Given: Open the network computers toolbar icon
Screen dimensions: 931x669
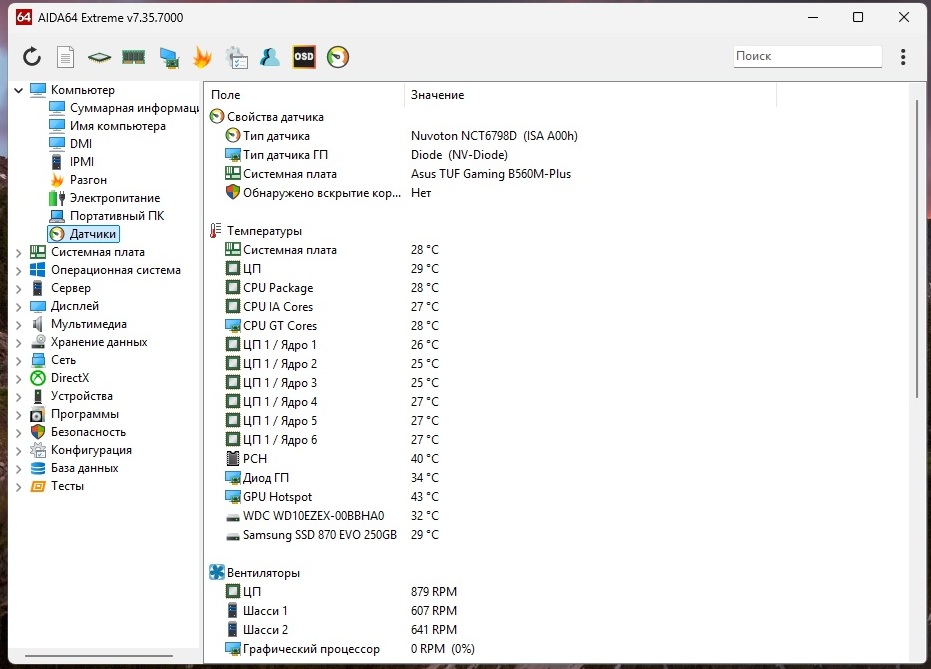Looking at the screenshot, I should [x=169, y=58].
